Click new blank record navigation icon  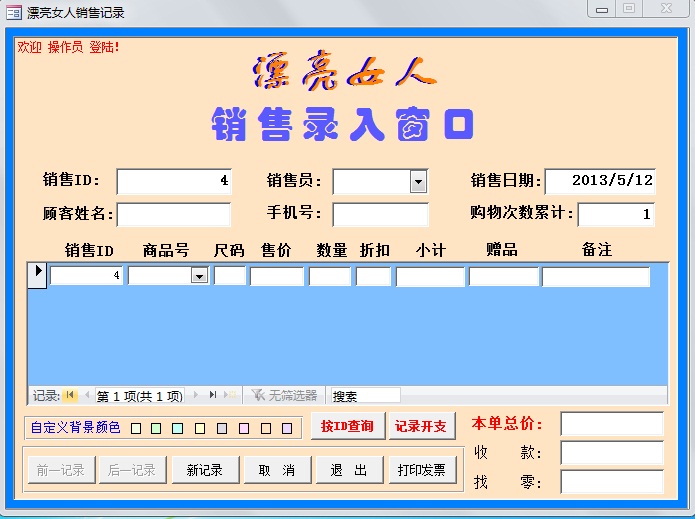[x=231, y=394]
